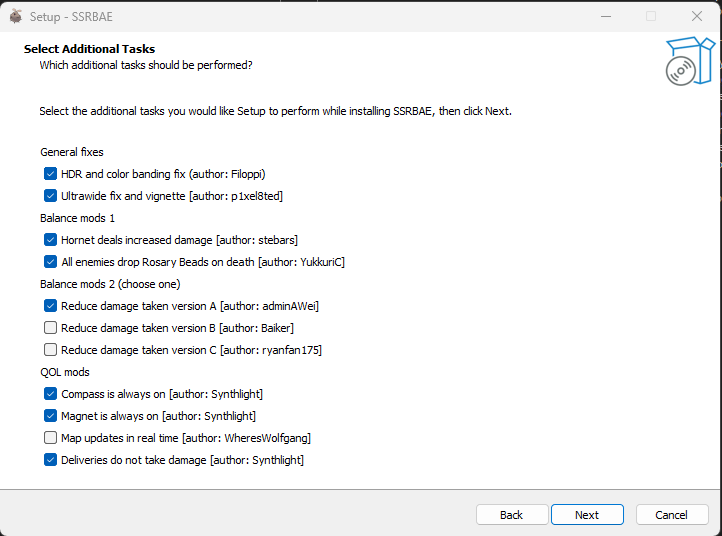Deselect Reduce damage taken version A
This screenshot has width=722, height=536.
pyautogui.click(x=50, y=306)
